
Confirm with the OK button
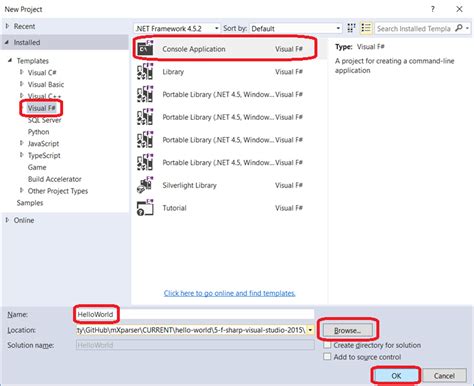(x=396, y=376)
